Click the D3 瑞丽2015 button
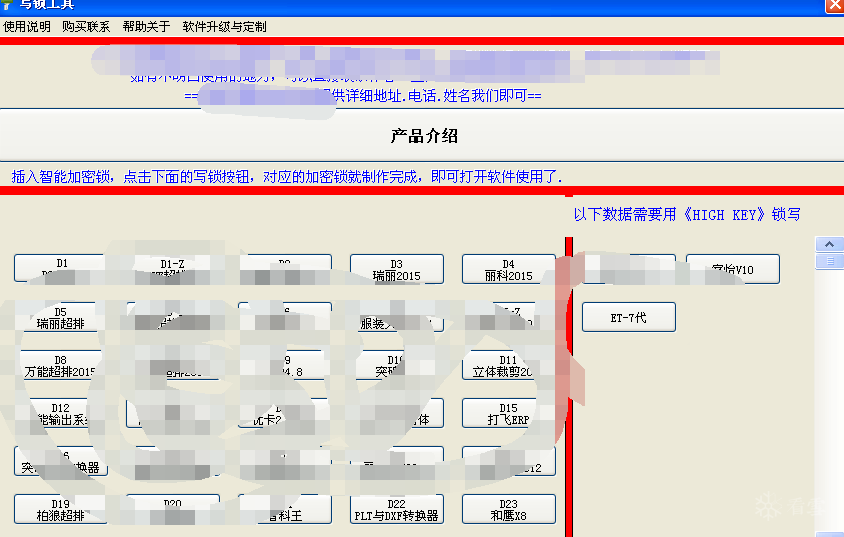 coord(397,269)
